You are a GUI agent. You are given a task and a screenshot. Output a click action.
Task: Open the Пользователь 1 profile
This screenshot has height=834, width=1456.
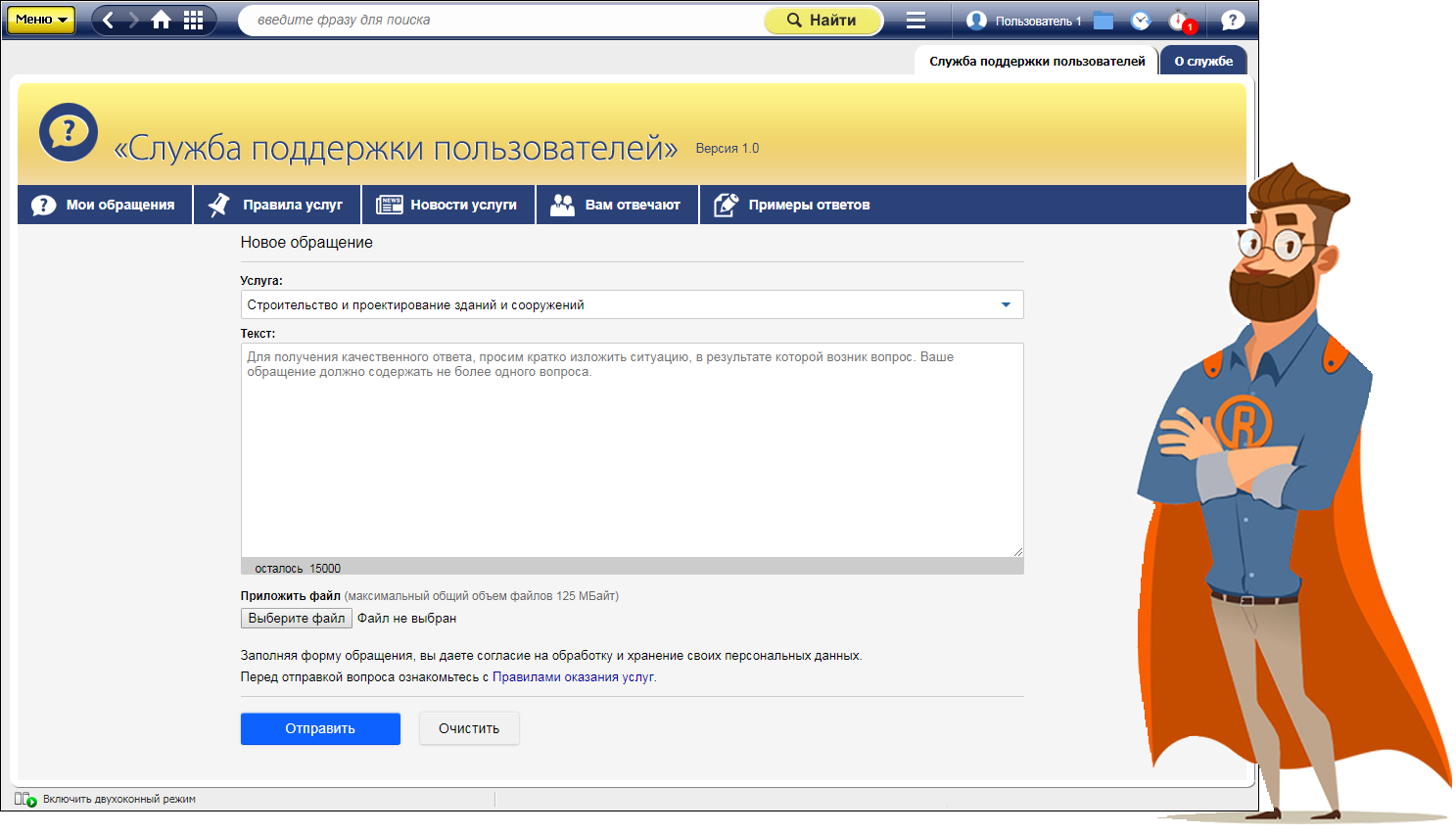pyautogui.click(x=1024, y=21)
